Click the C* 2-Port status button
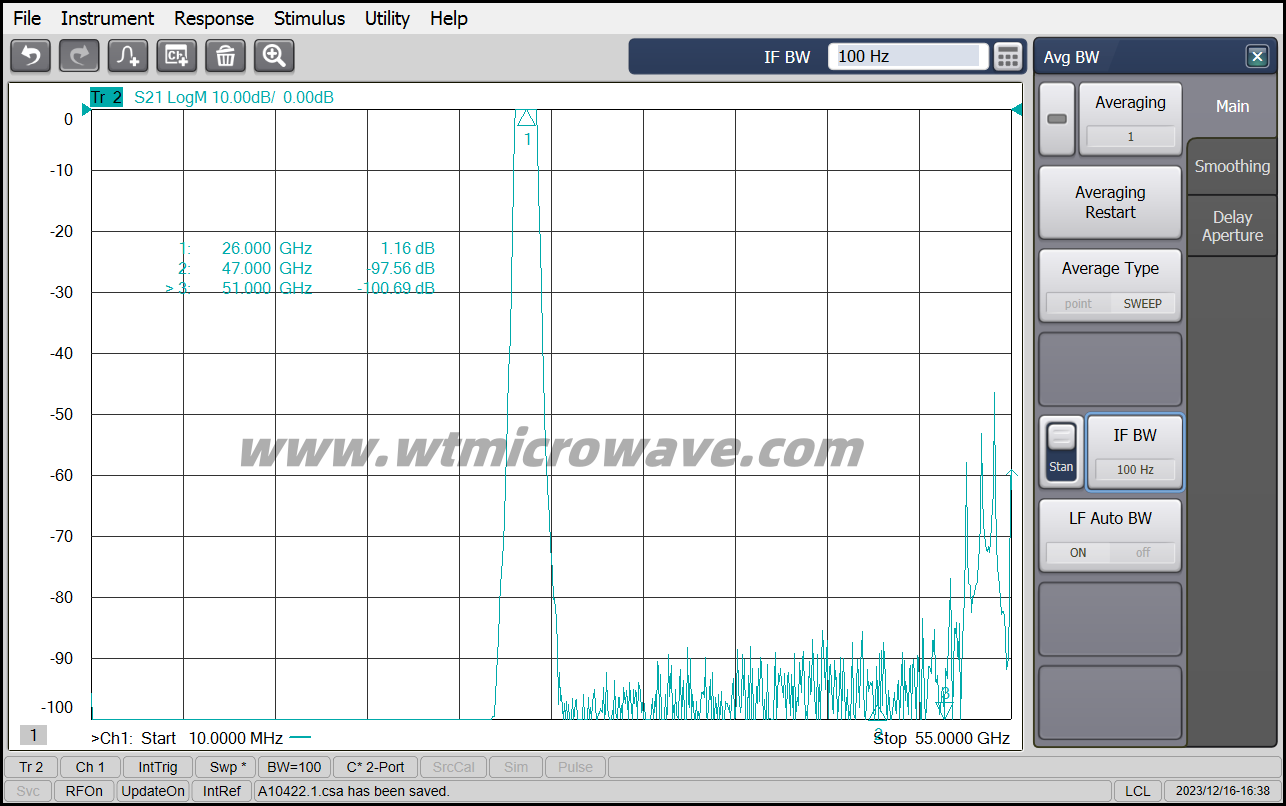Screen dimensions: 1286x806 coord(375,767)
